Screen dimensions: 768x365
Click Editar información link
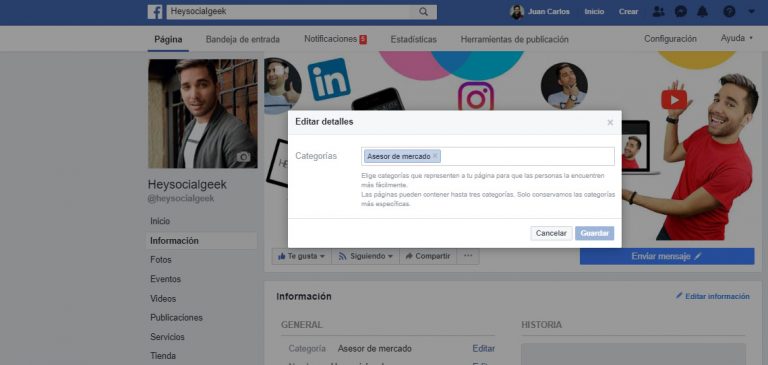pyautogui.click(x=713, y=296)
